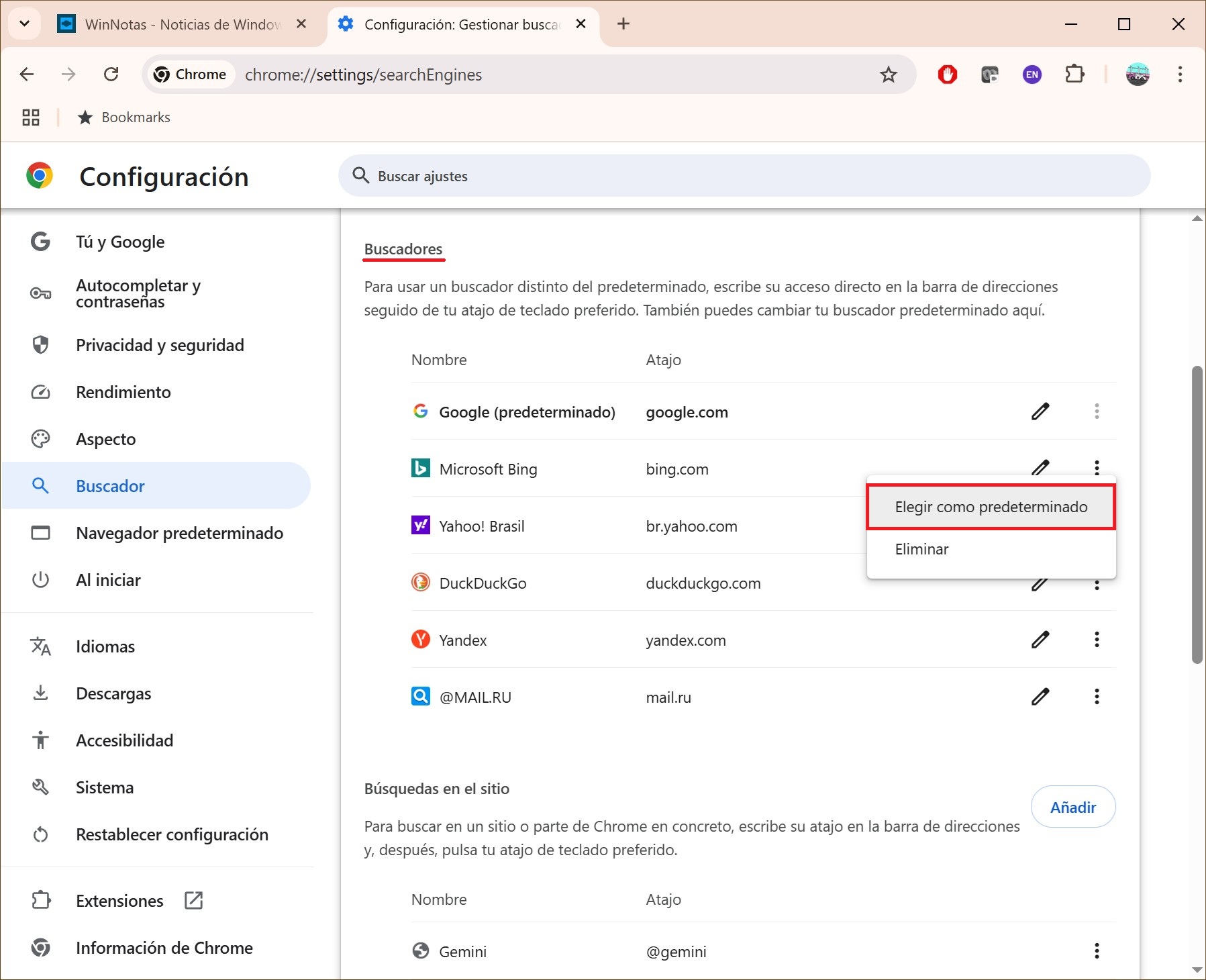This screenshot has width=1206, height=980.
Task: Open Chrome three-dot main menu
Action: (x=1180, y=75)
